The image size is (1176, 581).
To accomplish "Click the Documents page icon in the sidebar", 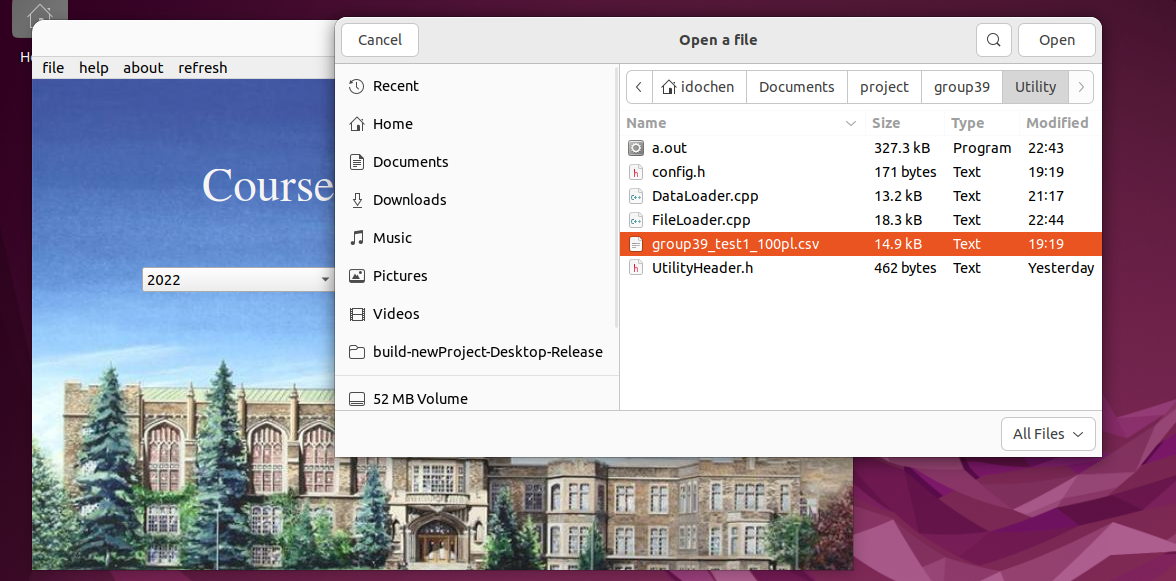I will pos(358,162).
